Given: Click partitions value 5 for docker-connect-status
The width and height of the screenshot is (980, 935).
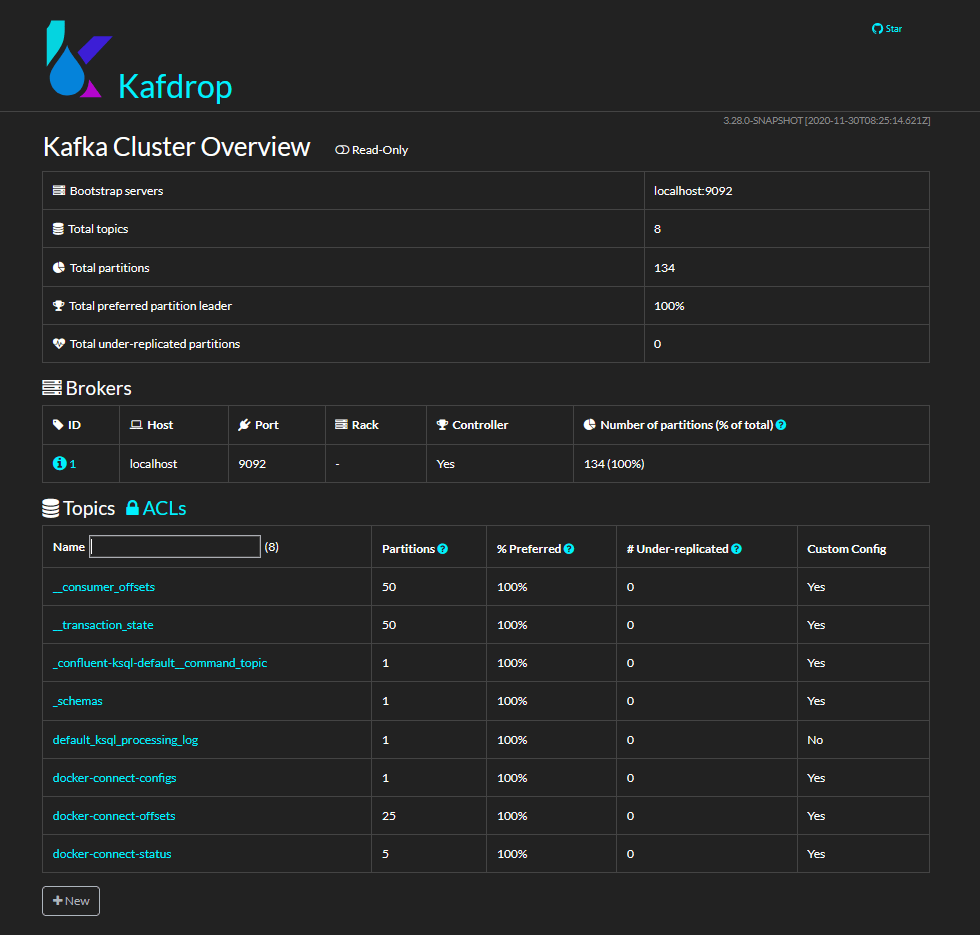Looking at the screenshot, I should coord(386,854).
